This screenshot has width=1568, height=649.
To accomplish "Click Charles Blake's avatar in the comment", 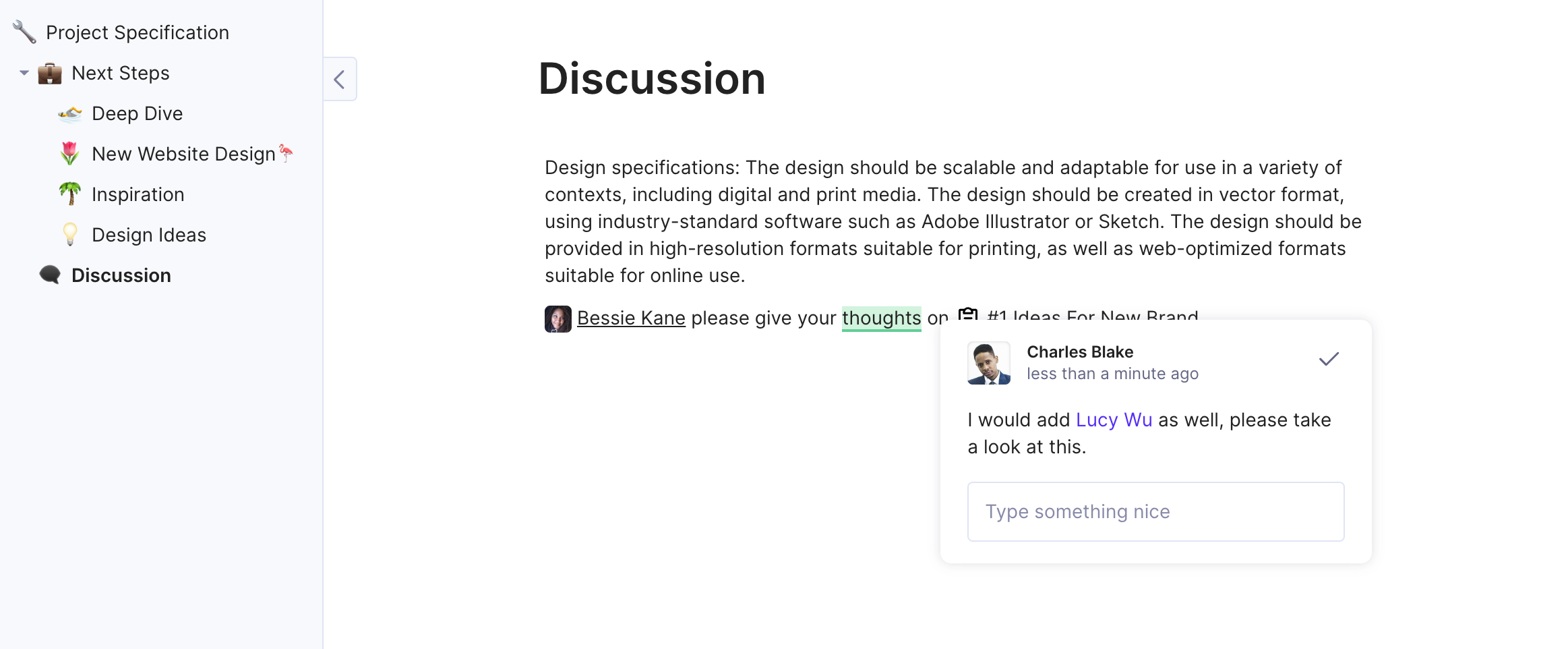I will click(x=989, y=363).
